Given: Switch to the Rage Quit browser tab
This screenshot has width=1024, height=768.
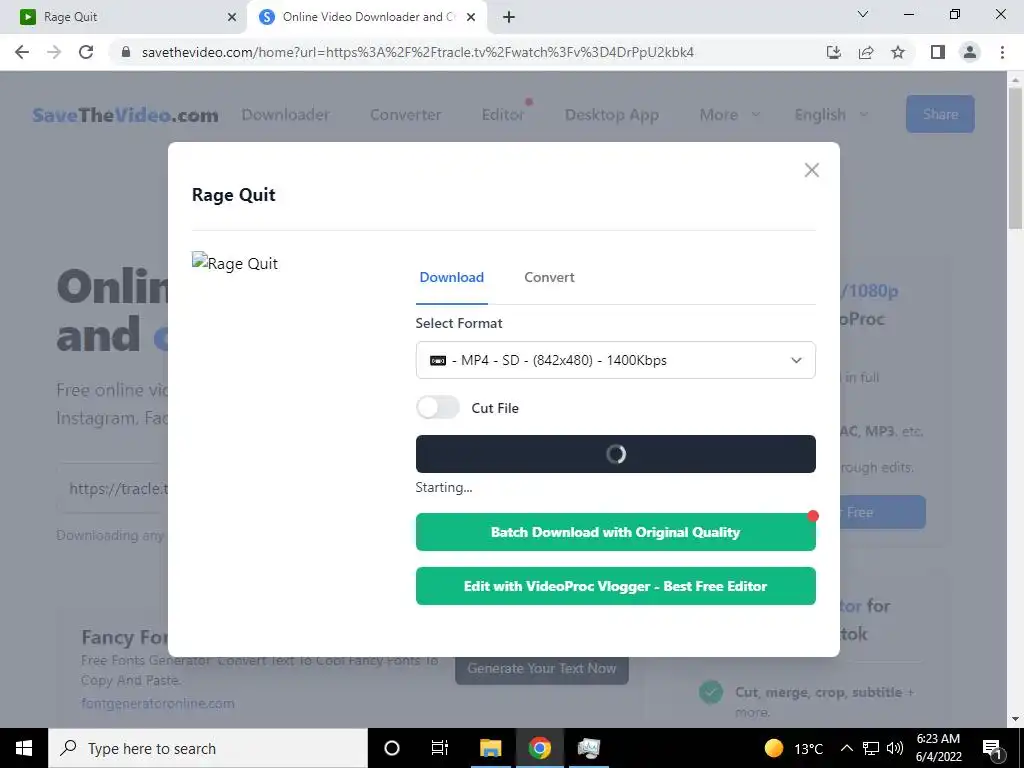Looking at the screenshot, I should pyautogui.click(x=124, y=17).
